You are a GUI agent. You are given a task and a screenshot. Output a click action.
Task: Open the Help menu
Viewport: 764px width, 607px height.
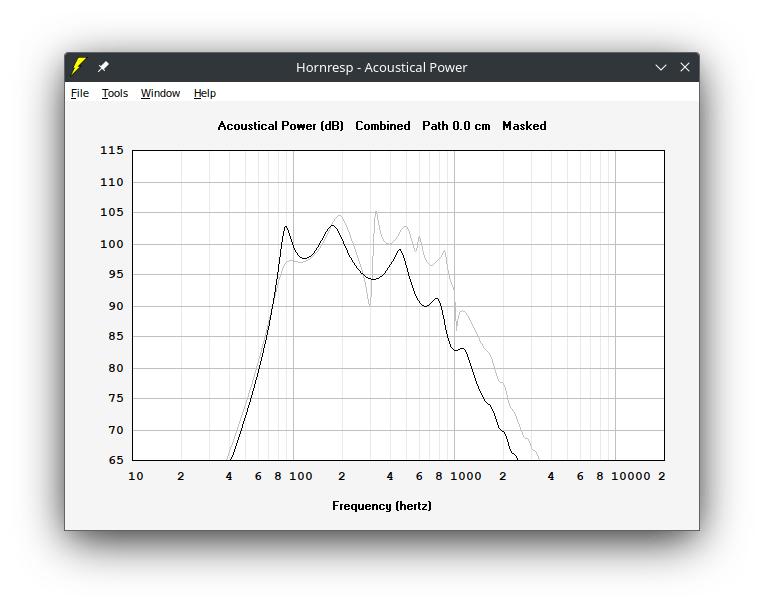205,93
